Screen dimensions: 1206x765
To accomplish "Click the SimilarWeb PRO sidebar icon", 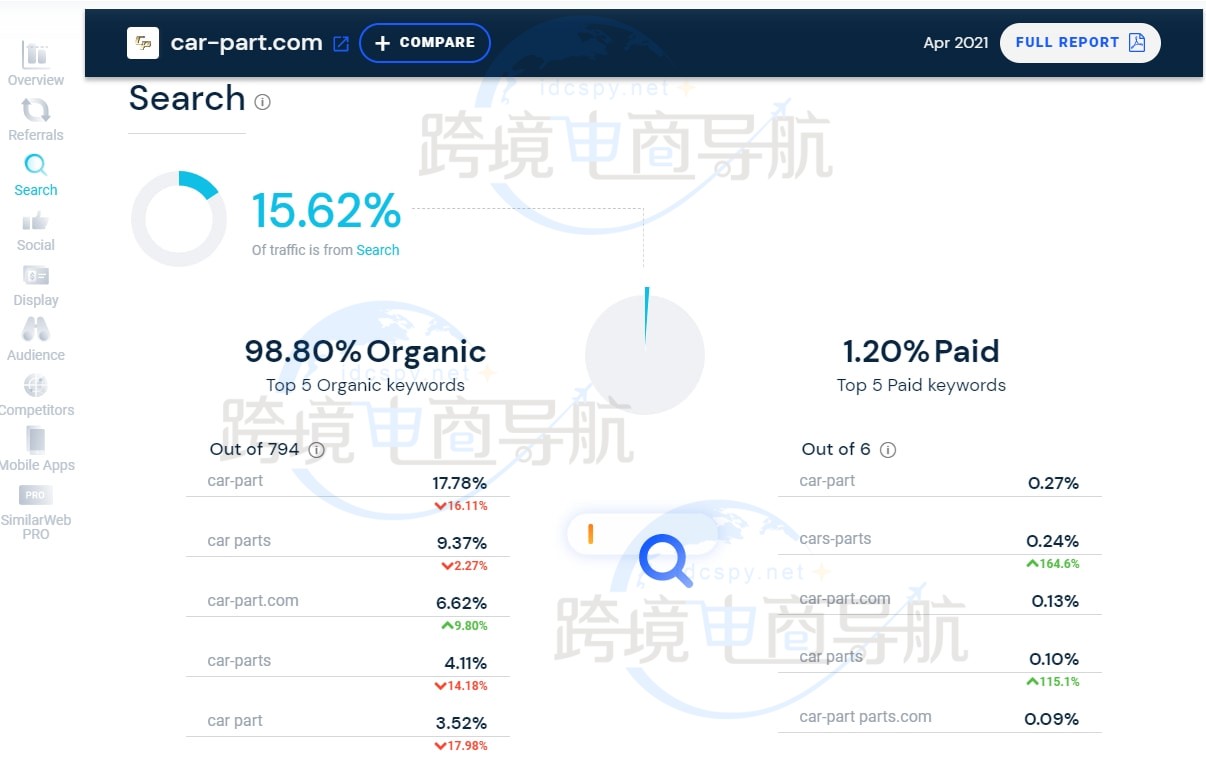I will (35, 500).
